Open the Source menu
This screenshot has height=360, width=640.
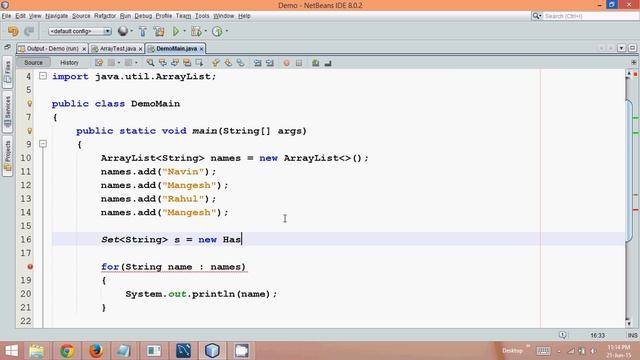click(x=81, y=16)
